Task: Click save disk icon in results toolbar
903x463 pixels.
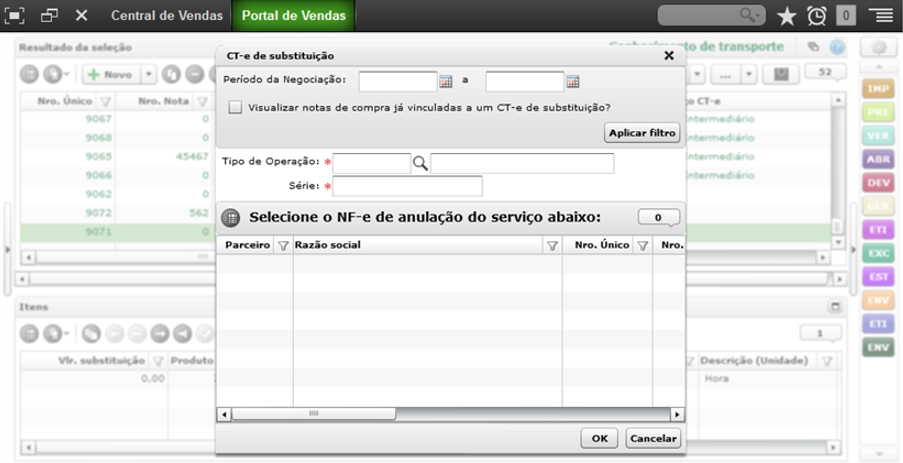Action: click(781, 74)
